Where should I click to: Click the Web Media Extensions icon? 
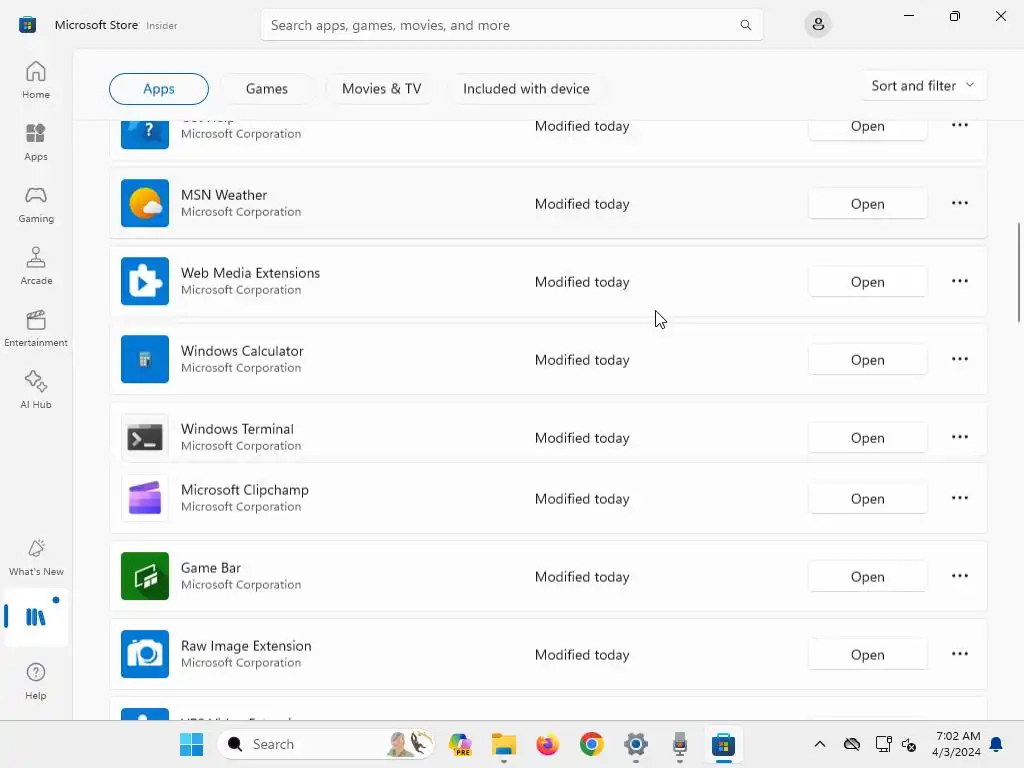[x=145, y=281]
